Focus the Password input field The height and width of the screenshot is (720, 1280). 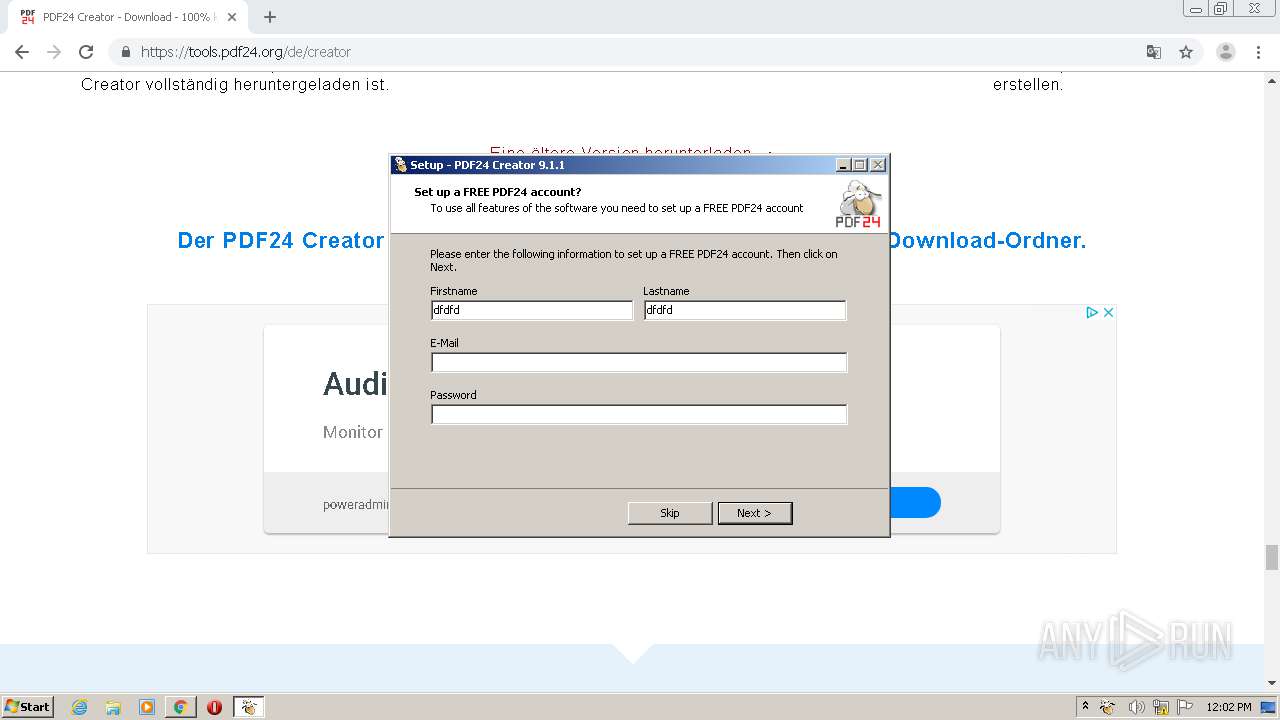coord(639,415)
